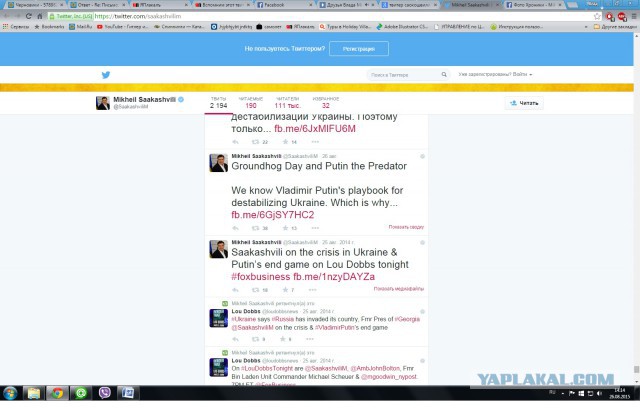Reply to Lou Dobbs #Ukraine says tweet
Screen dimensions: 640x409
[236, 339]
